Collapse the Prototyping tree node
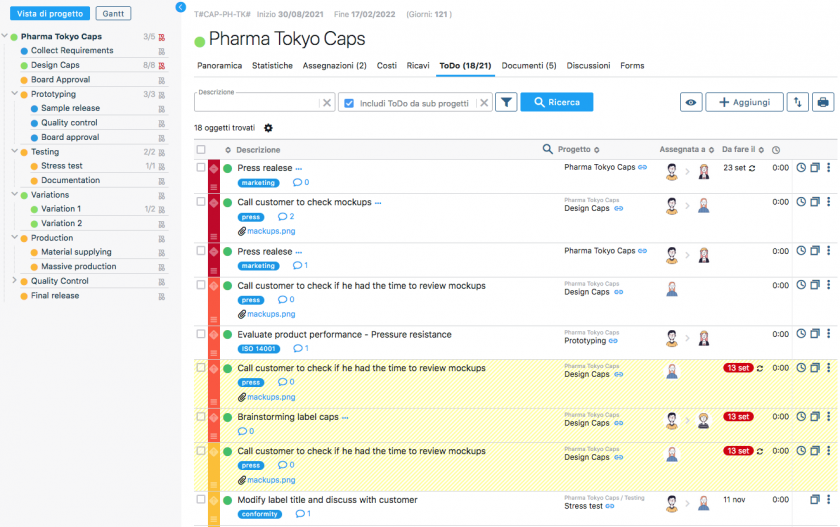 tap(14, 94)
